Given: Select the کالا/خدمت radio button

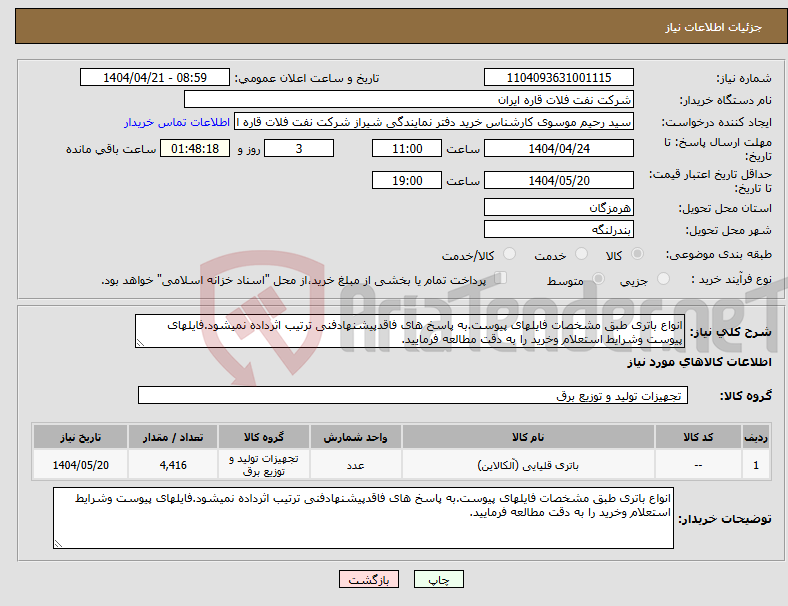Looking at the screenshot, I should tap(510, 254).
